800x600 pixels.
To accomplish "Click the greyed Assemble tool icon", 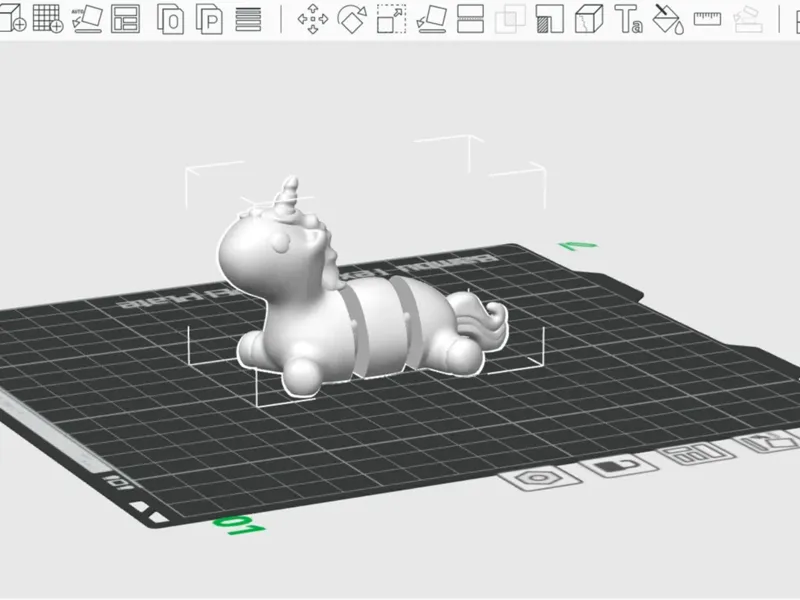I will tap(747, 19).
